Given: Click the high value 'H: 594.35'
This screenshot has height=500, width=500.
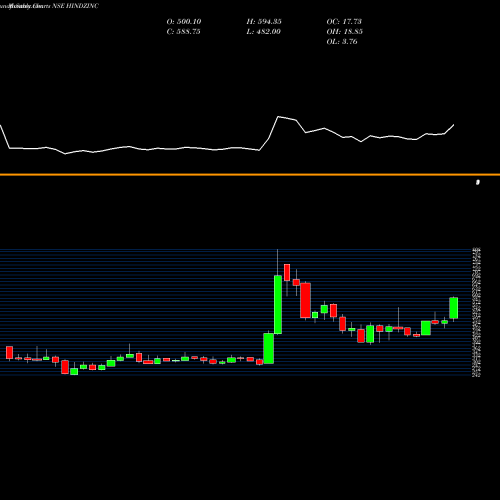Looking at the screenshot, I should [x=264, y=22].
